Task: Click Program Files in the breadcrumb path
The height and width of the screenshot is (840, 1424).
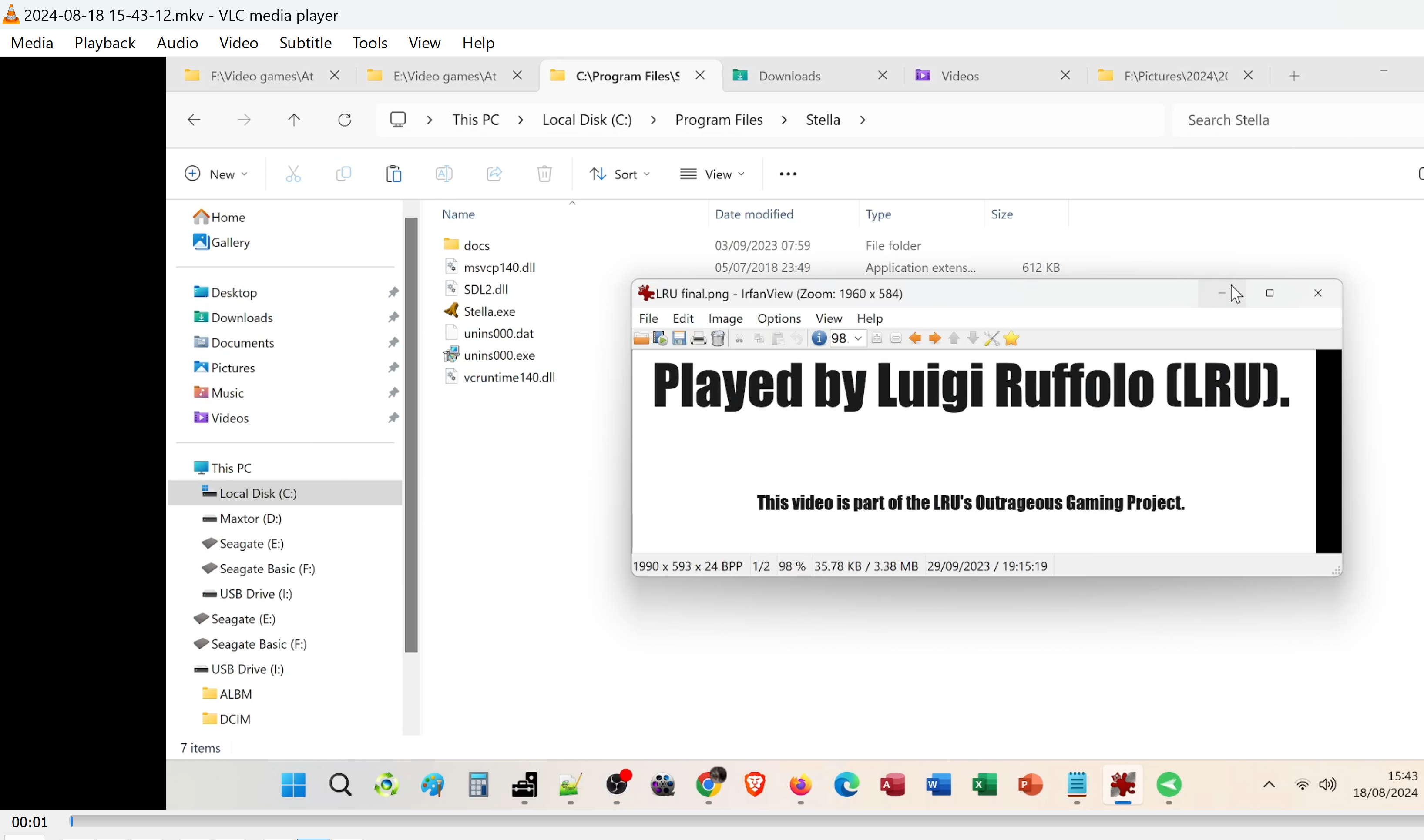Action: pos(719,120)
